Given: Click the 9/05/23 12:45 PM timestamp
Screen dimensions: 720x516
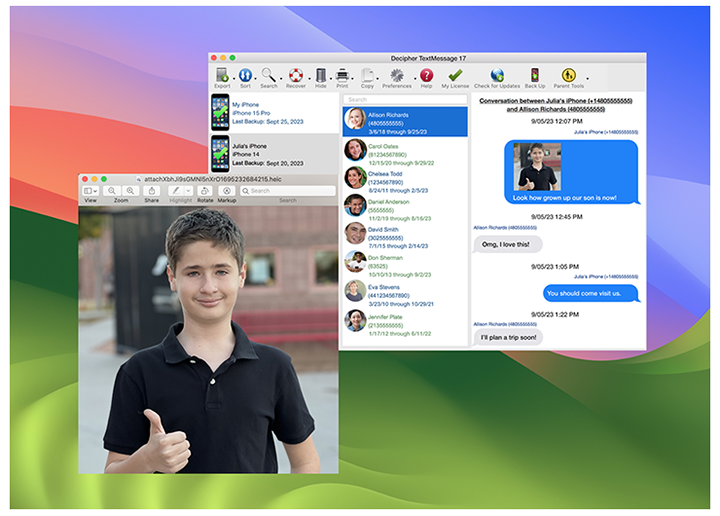Looking at the screenshot, I should [557, 217].
